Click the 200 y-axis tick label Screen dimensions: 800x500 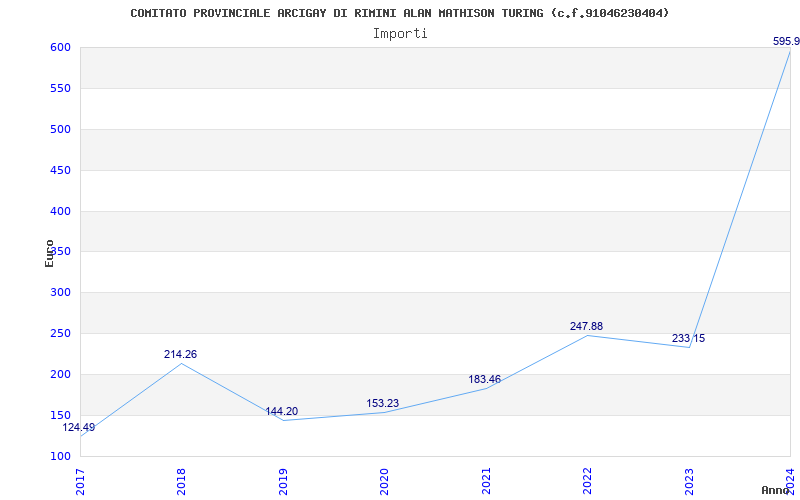click(x=59, y=374)
